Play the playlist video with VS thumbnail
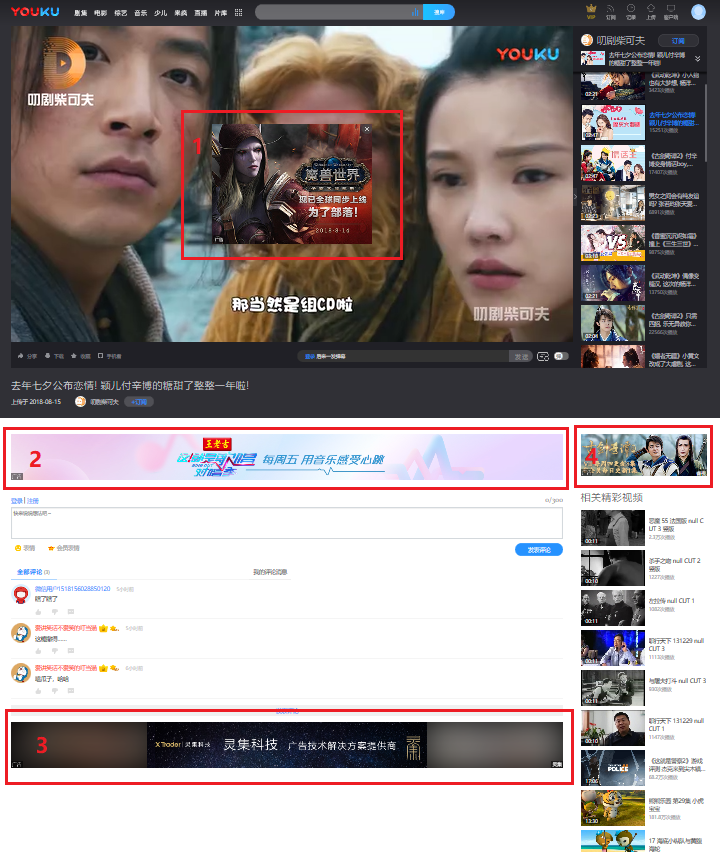This screenshot has height=852, width=720. click(612, 243)
